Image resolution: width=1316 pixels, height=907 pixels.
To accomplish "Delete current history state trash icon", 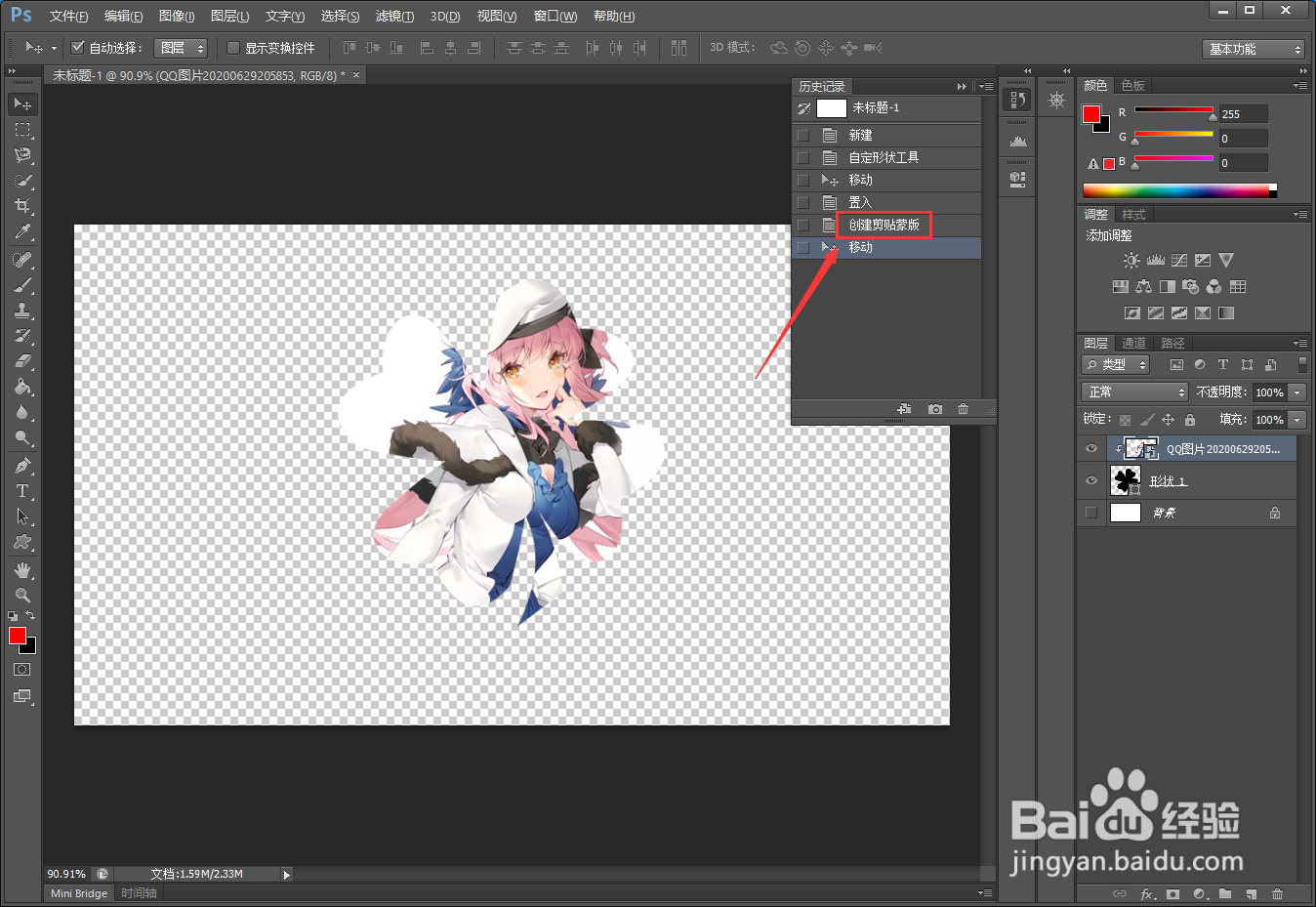I will [x=963, y=409].
